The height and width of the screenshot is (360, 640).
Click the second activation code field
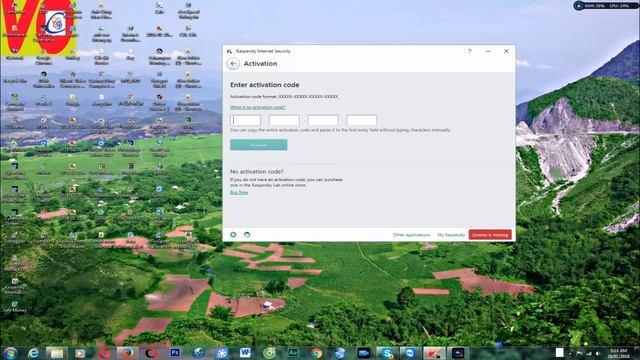click(x=284, y=120)
